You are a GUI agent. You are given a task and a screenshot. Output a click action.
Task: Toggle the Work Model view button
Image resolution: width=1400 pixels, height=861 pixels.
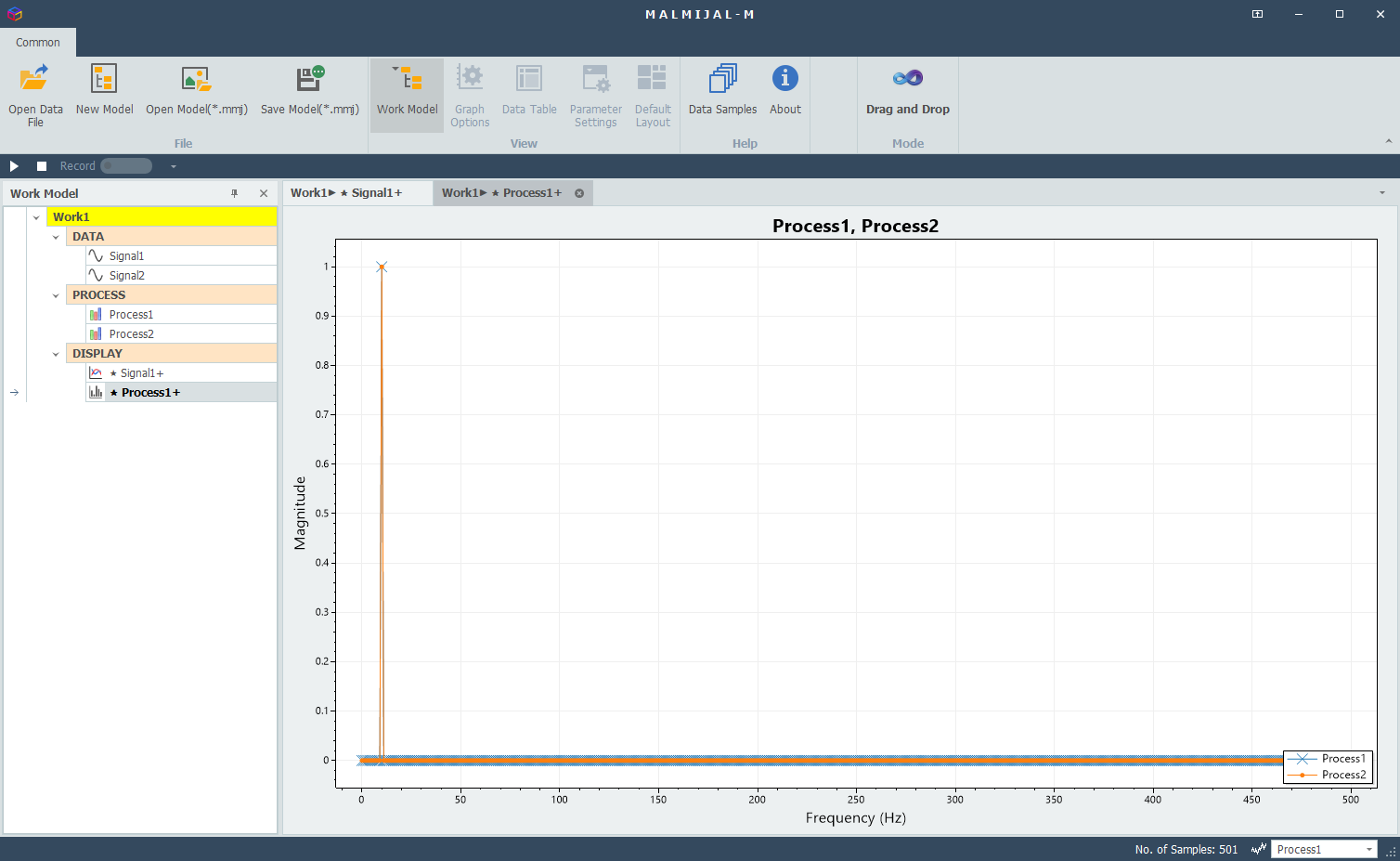(407, 95)
